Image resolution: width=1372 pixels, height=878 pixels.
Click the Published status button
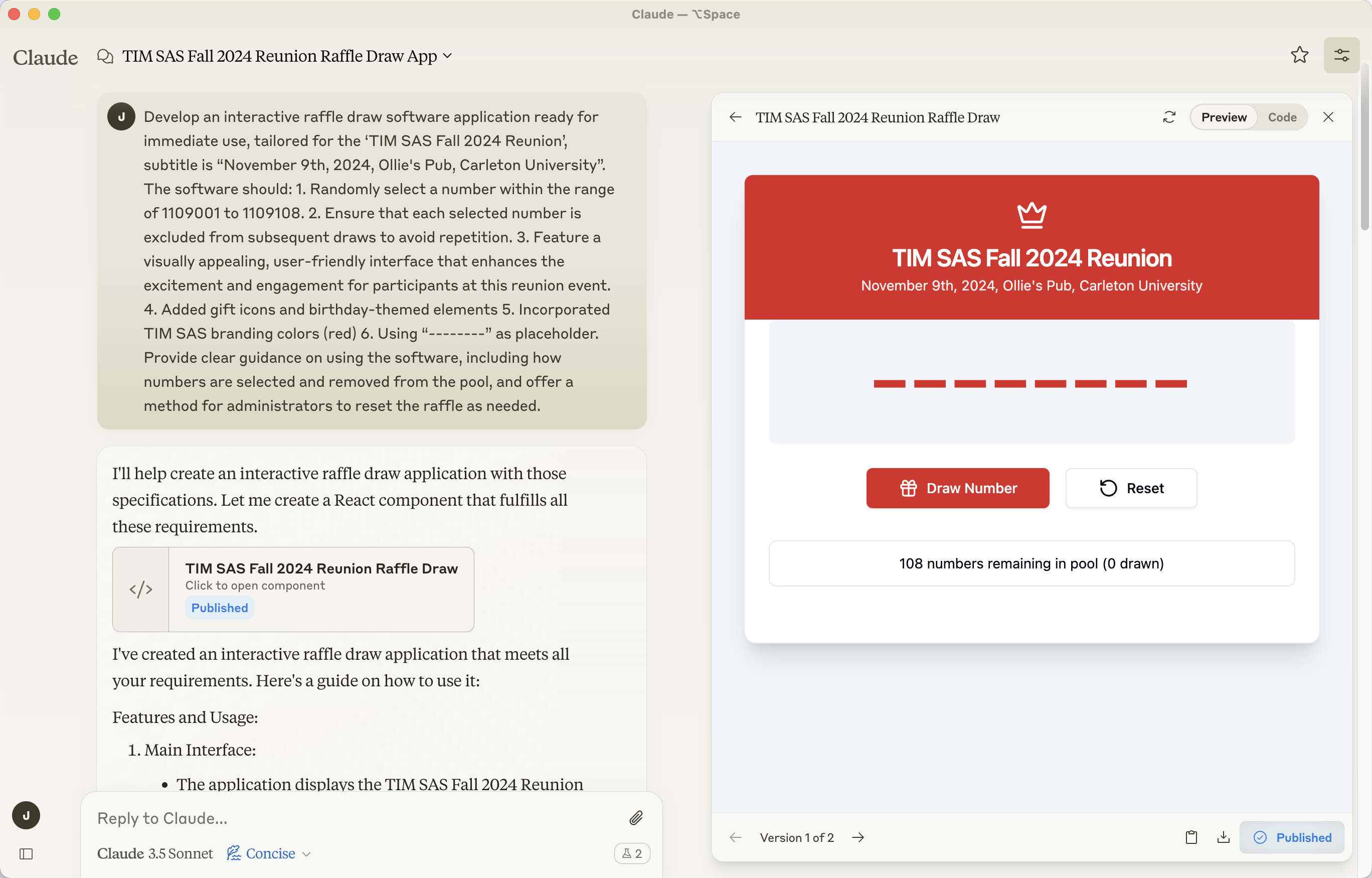[1292, 837]
